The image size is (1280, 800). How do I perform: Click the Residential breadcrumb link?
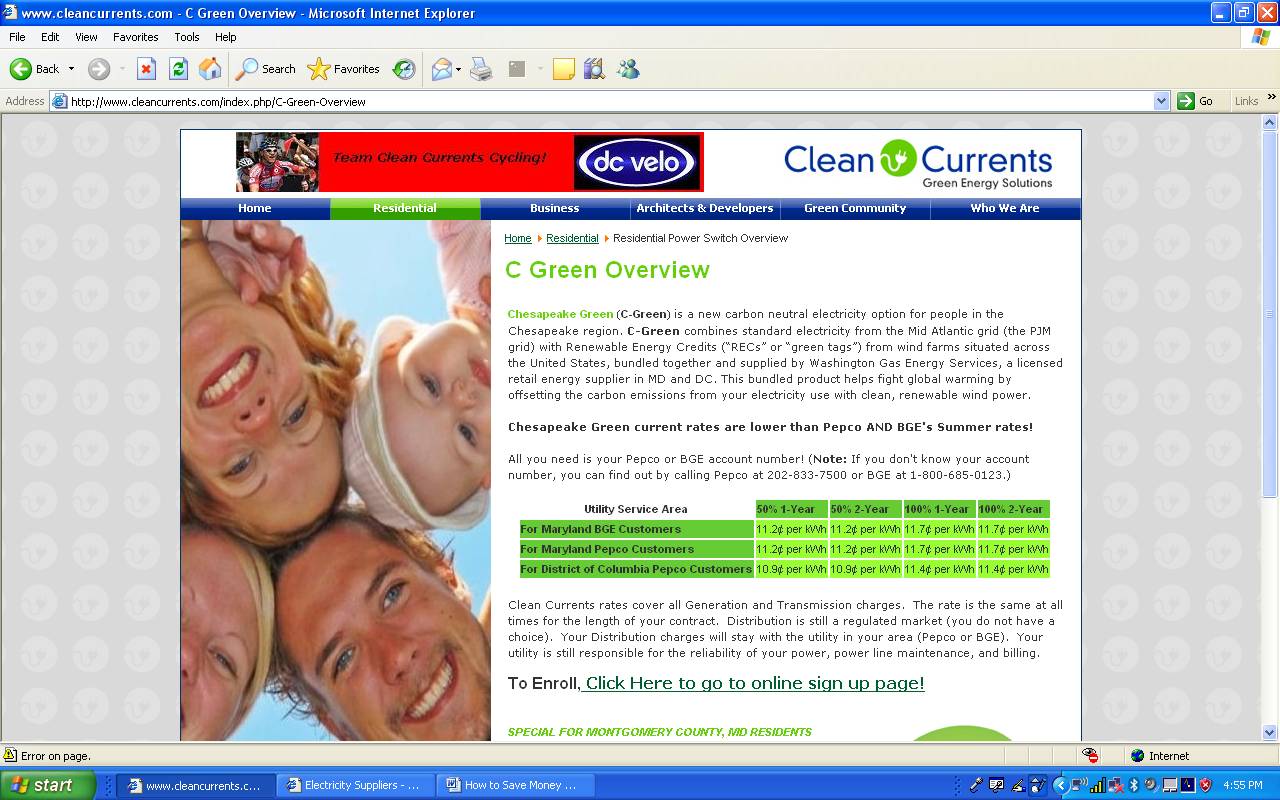572,238
